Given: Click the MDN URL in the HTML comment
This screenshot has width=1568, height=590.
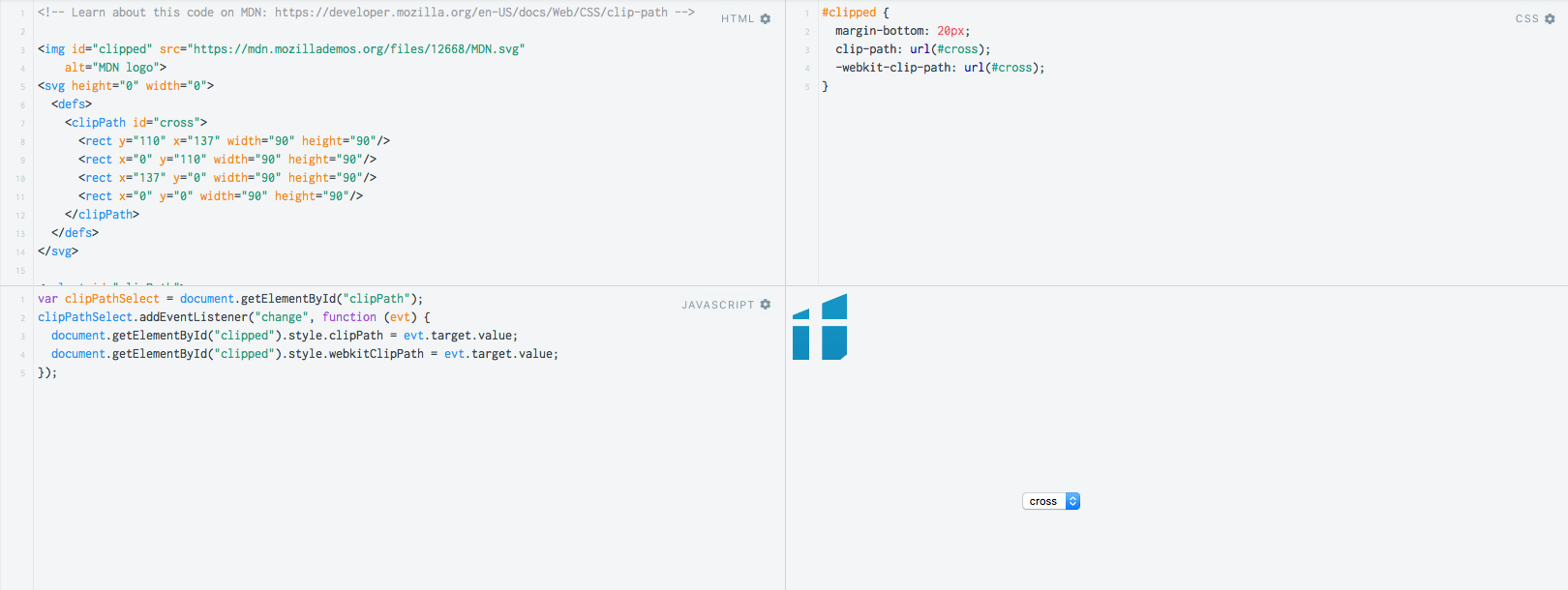Looking at the screenshot, I should (x=471, y=13).
